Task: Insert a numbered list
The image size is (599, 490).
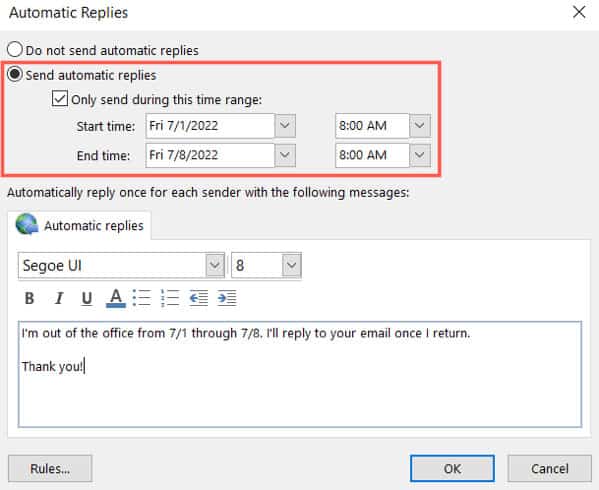Action: click(170, 298)
